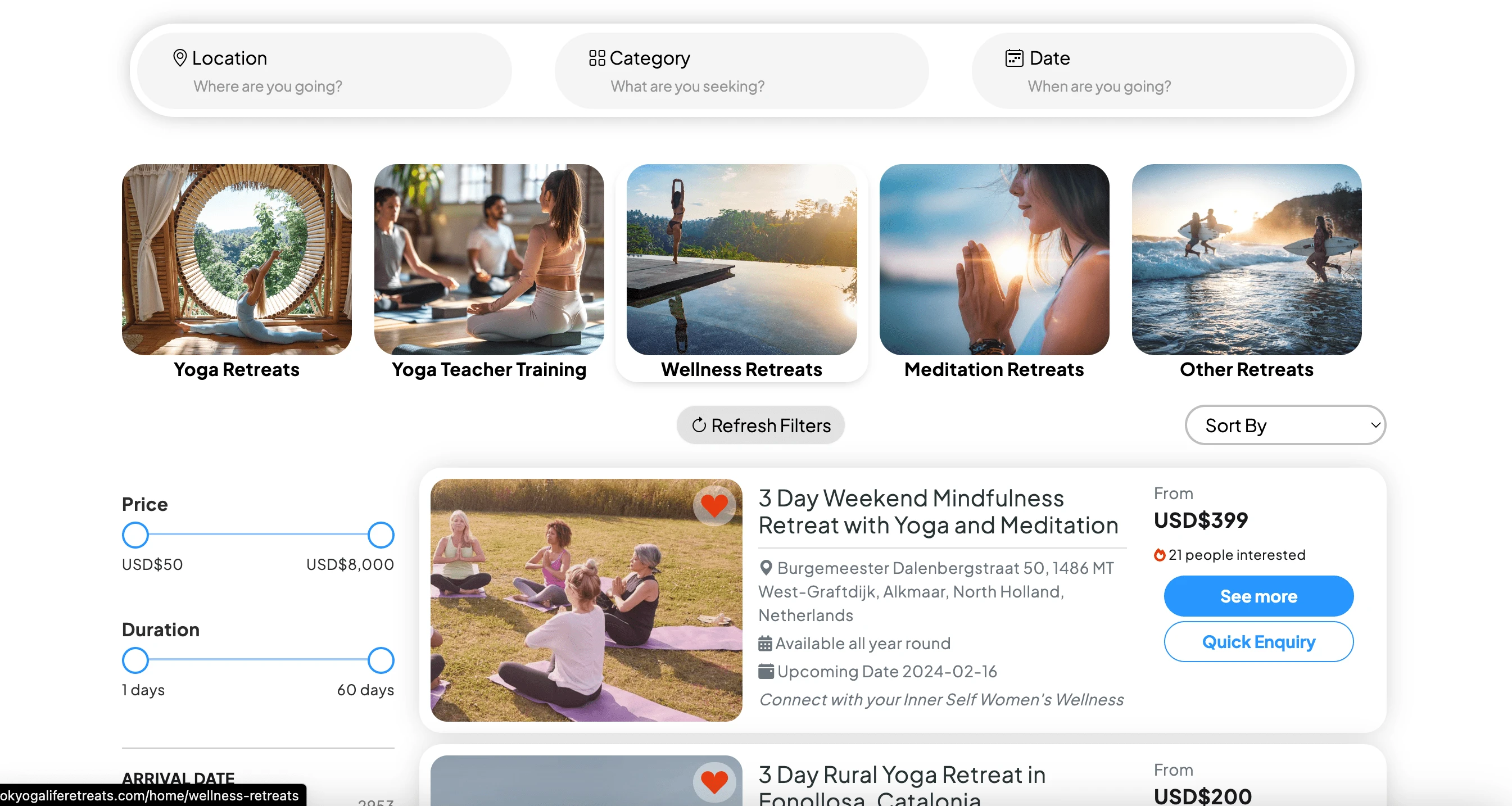Click the Duration minimum slider handle

(135, 660)
